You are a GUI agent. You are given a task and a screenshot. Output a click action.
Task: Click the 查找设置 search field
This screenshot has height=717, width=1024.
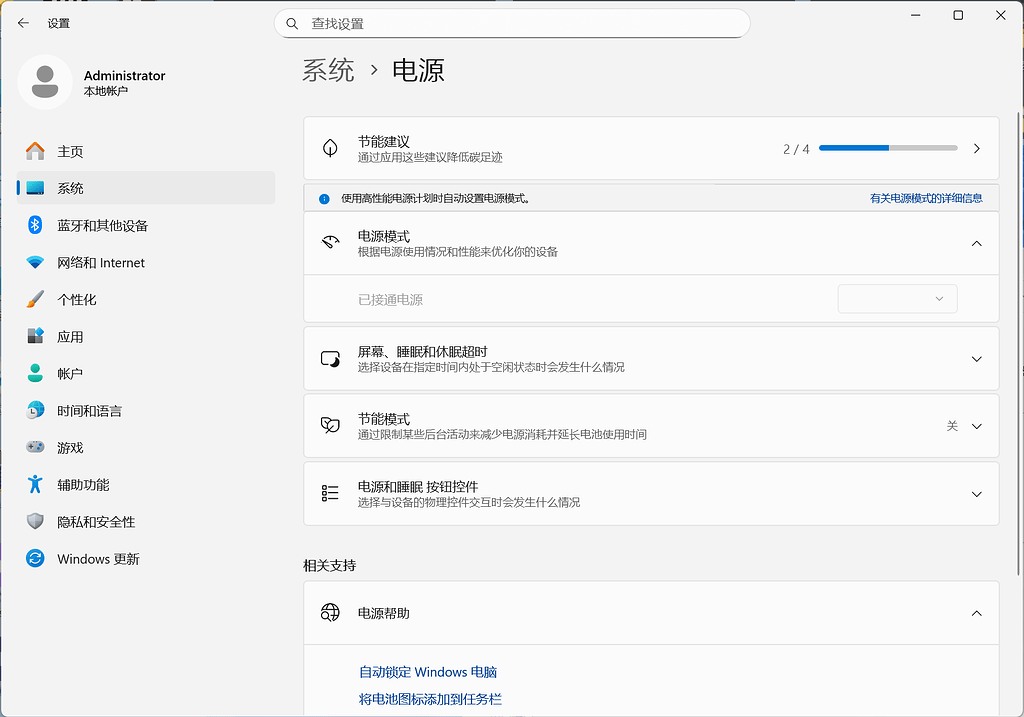512,24
